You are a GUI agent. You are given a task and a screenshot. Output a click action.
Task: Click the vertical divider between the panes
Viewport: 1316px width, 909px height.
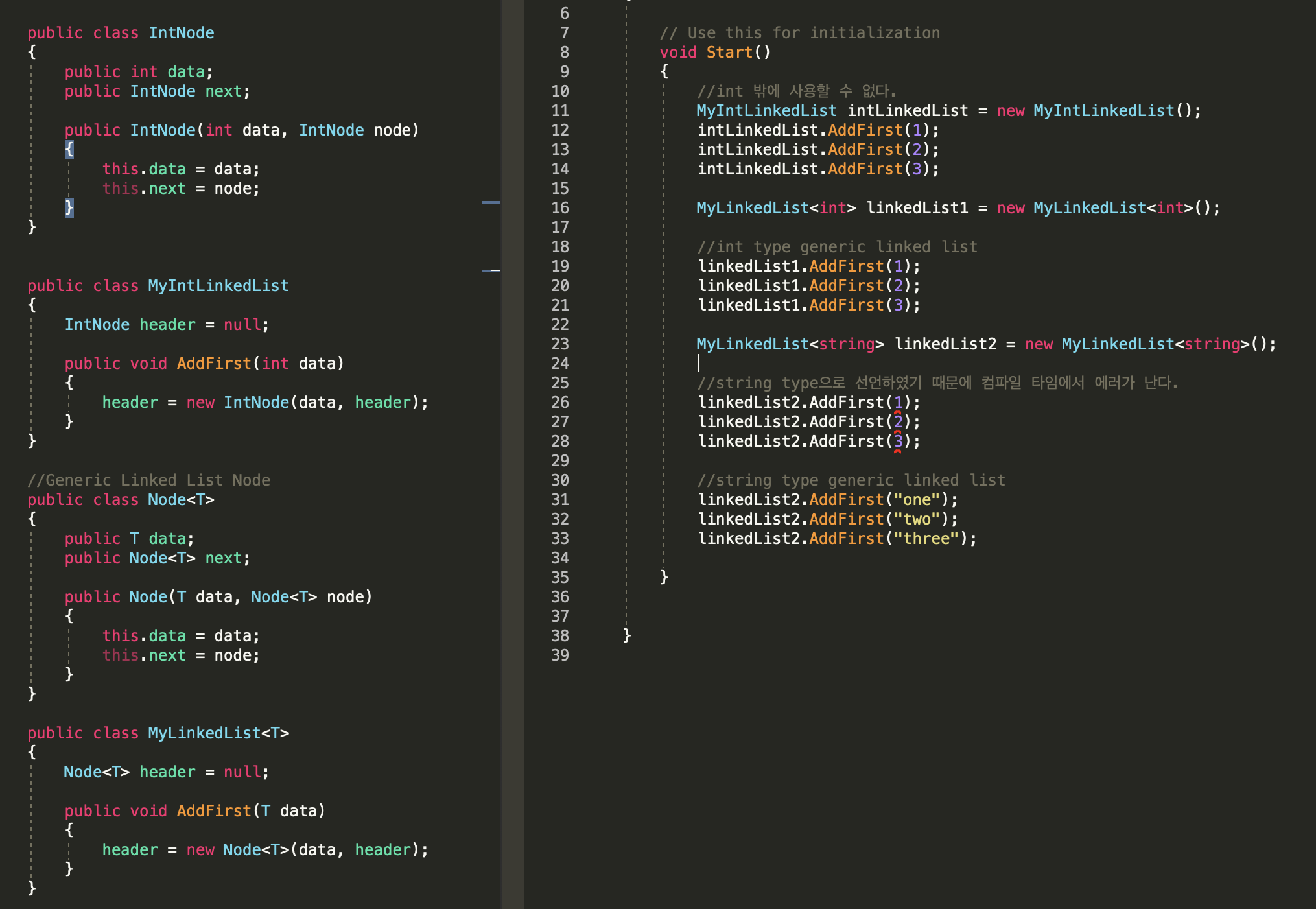click(512, 454)
